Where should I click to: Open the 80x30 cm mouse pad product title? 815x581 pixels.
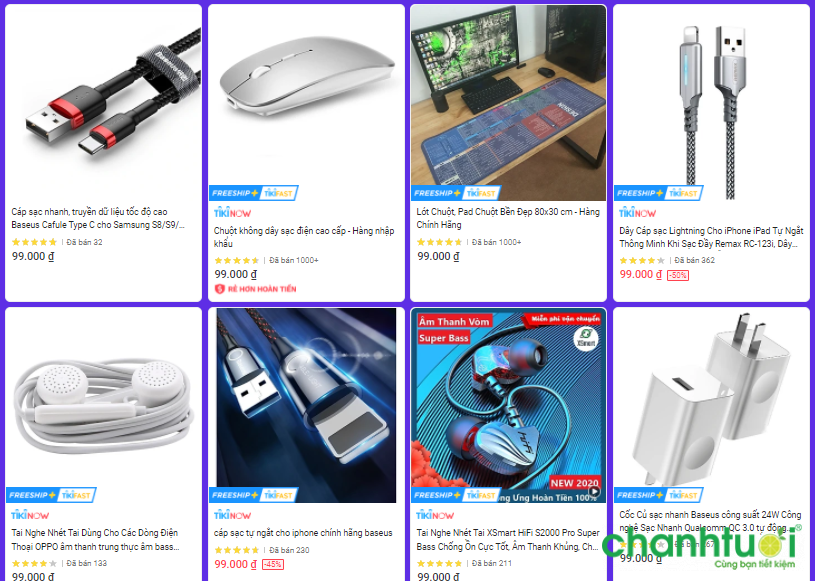pyautogui.click(x=508, y=218)
